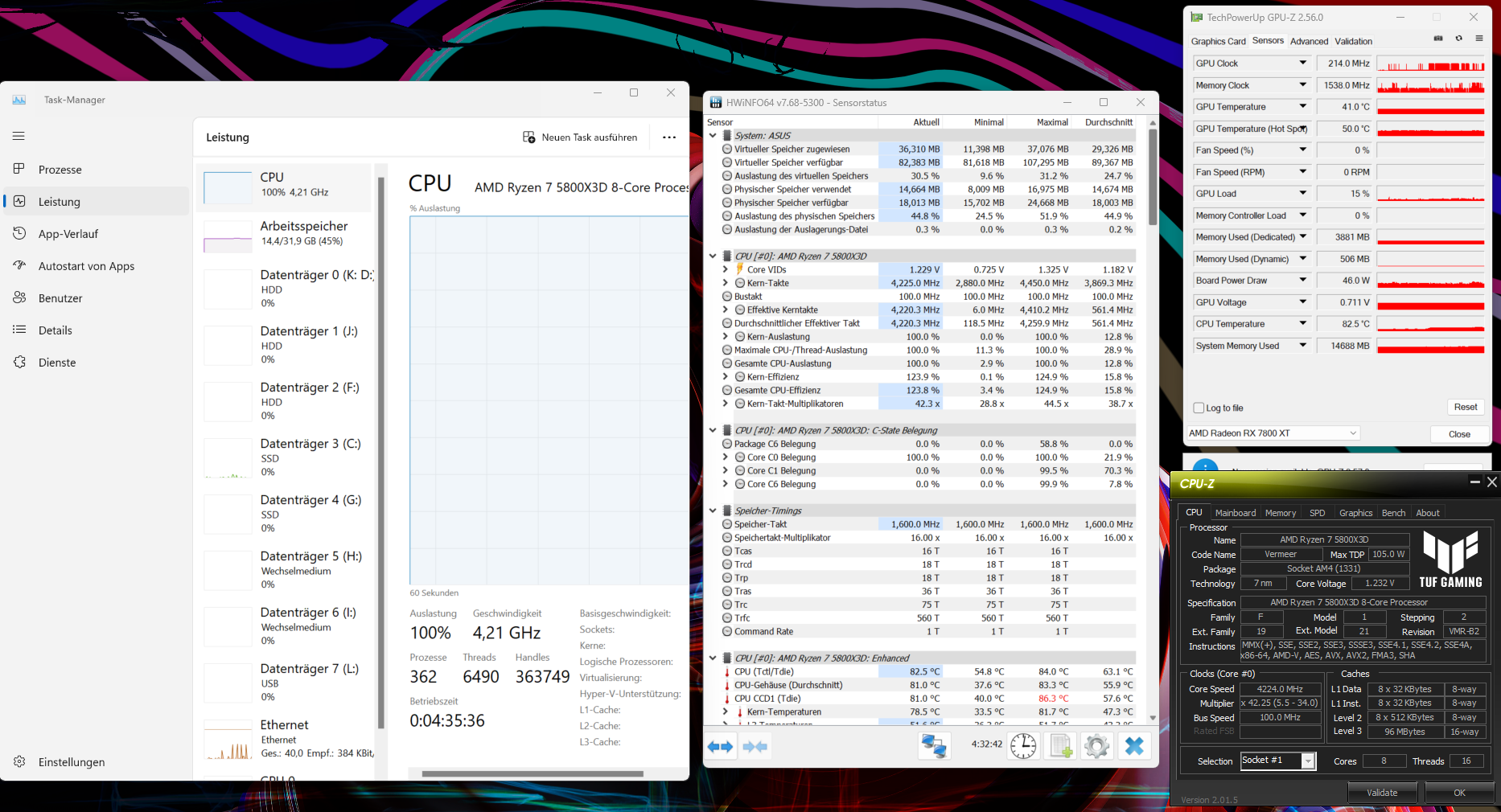Open the three-dots more options in Task-Manager
Screen dimensions: 1501x812
669,137
